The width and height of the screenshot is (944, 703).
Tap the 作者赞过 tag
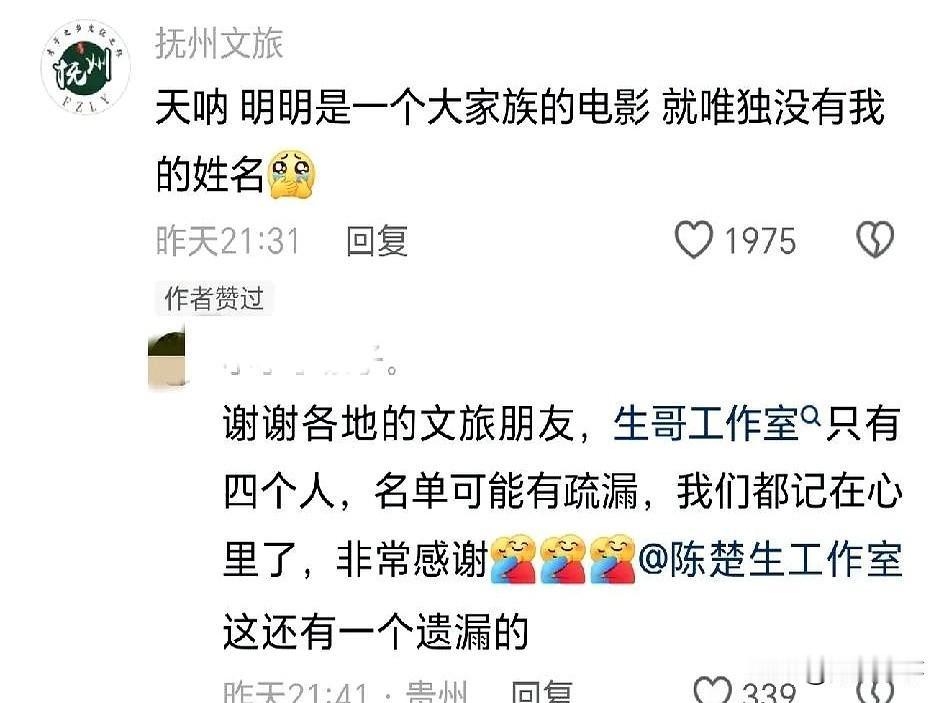coord(214,299)
